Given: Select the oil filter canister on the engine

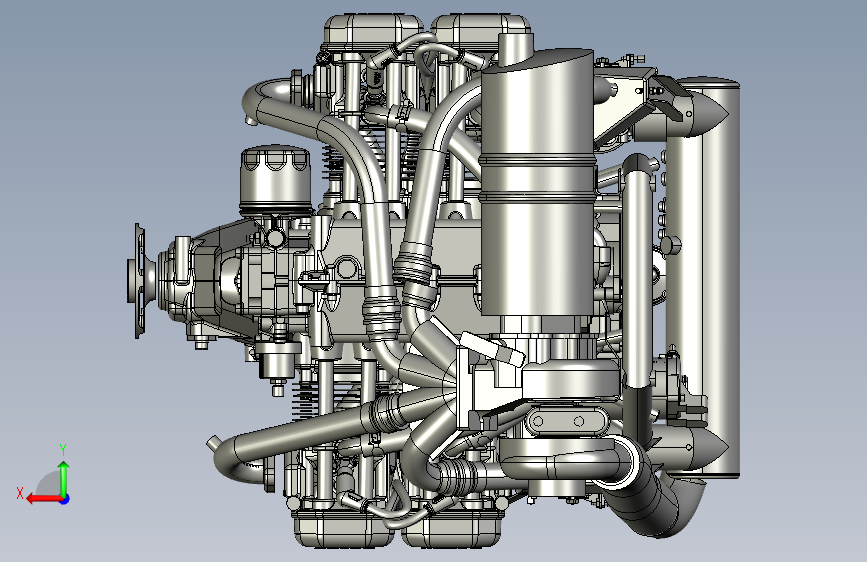Looking at the screenshot, I should coord(275,180).
